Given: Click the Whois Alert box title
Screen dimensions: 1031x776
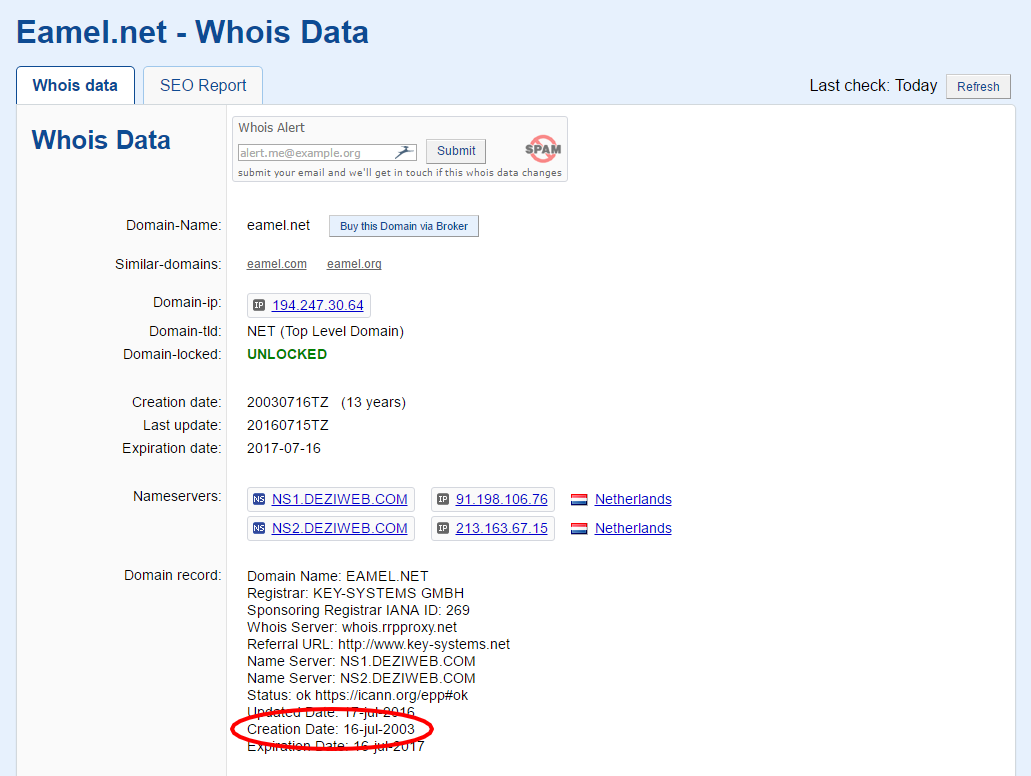Looking at the screenshot, I should pos(271,128).
